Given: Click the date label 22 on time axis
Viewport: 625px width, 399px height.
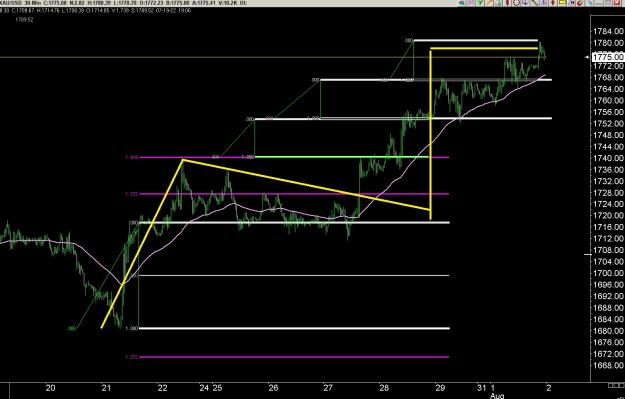Looking at the screenshot, I should click(162, 388).
